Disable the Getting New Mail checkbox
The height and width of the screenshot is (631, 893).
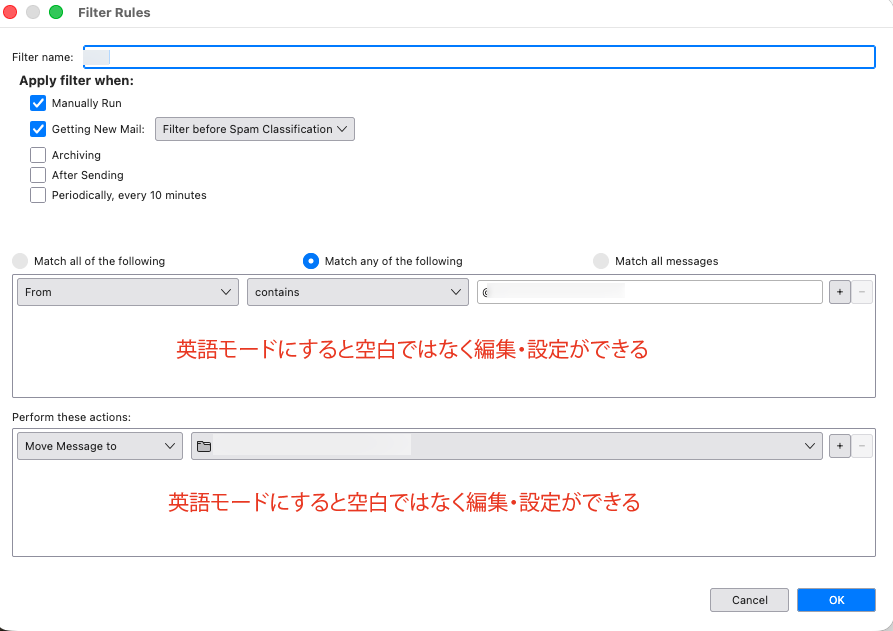click(x=38, y=129)
